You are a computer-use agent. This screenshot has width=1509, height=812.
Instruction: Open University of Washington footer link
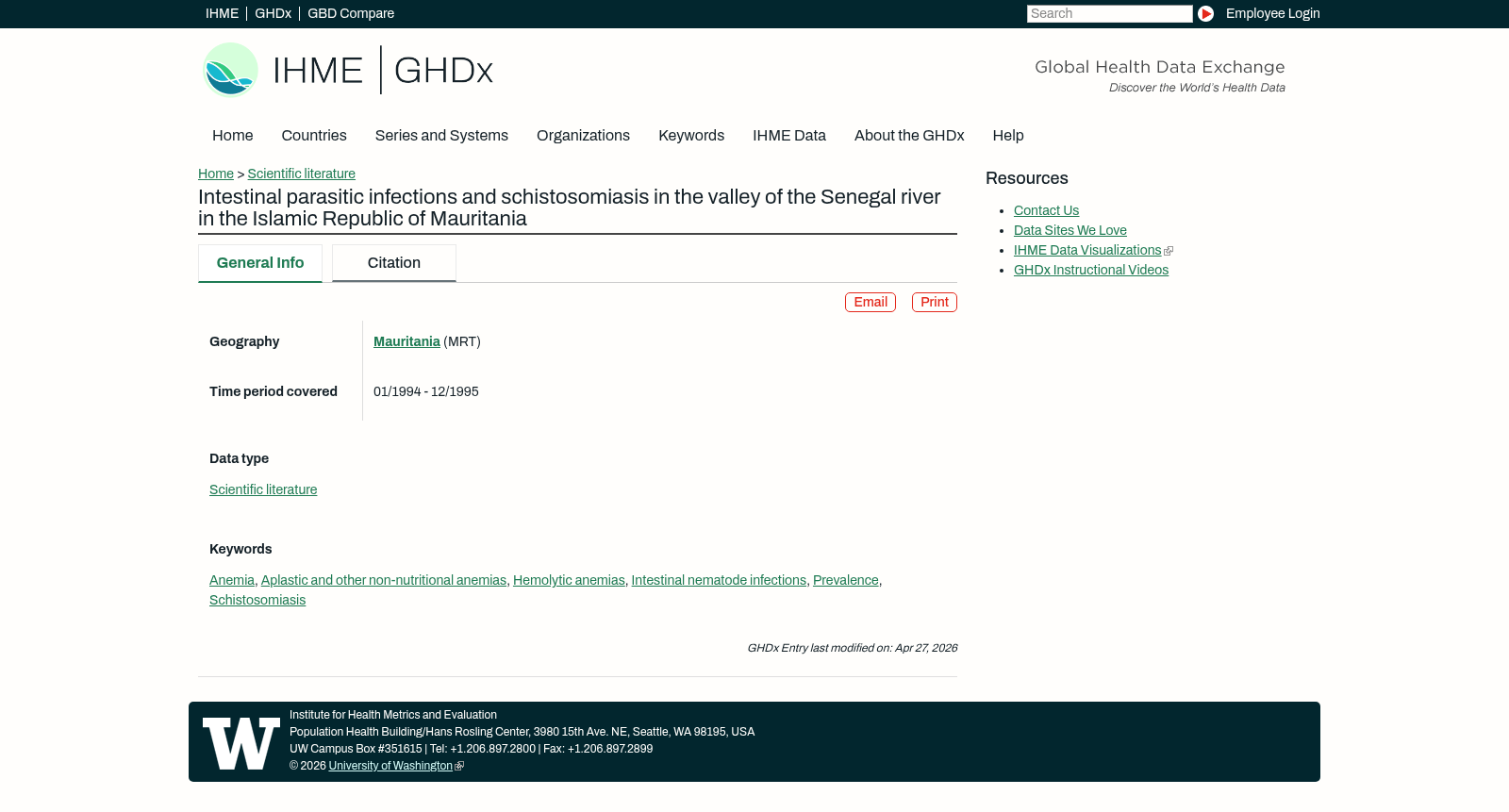click(x=390, y=766)
